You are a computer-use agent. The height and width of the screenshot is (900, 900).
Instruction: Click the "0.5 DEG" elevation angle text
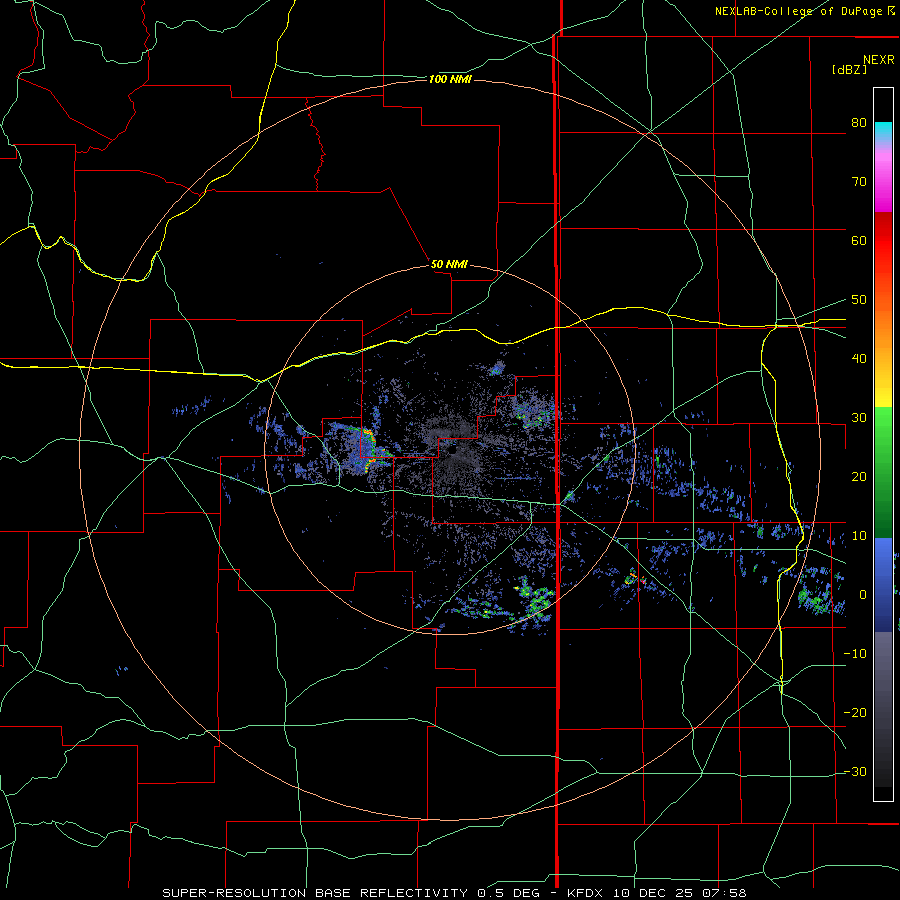[x=508, y=893]
